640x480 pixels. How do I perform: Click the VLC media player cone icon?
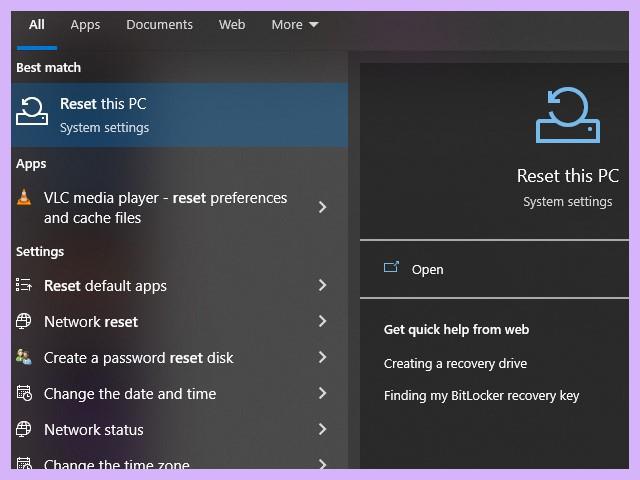coord(24,197)
